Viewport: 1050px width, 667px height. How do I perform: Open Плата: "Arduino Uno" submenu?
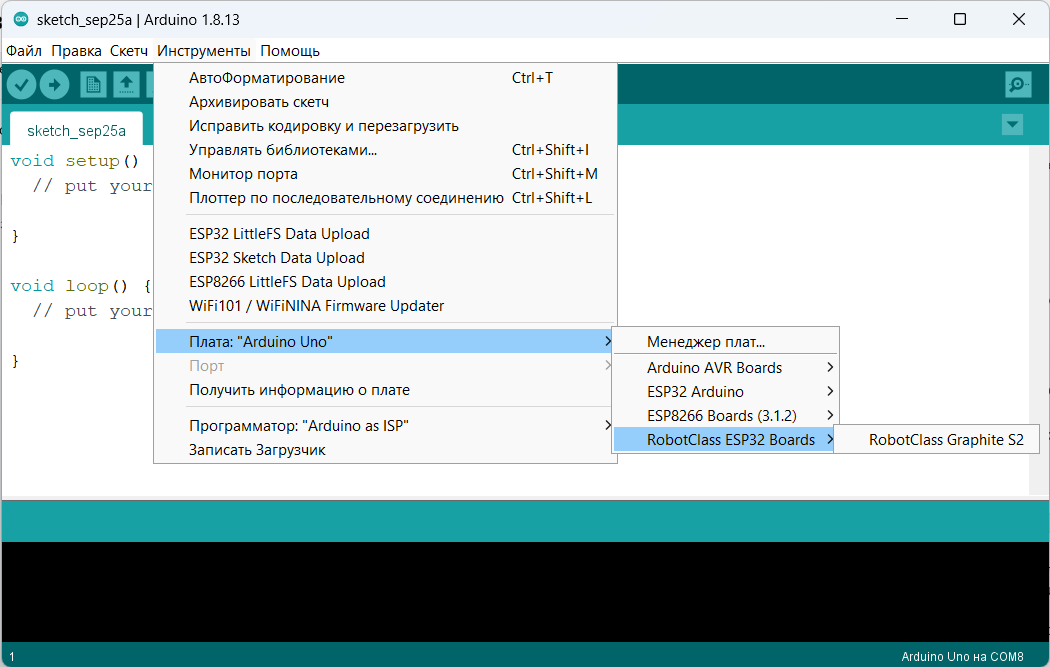pyautogui.click(x=384, y=342)
